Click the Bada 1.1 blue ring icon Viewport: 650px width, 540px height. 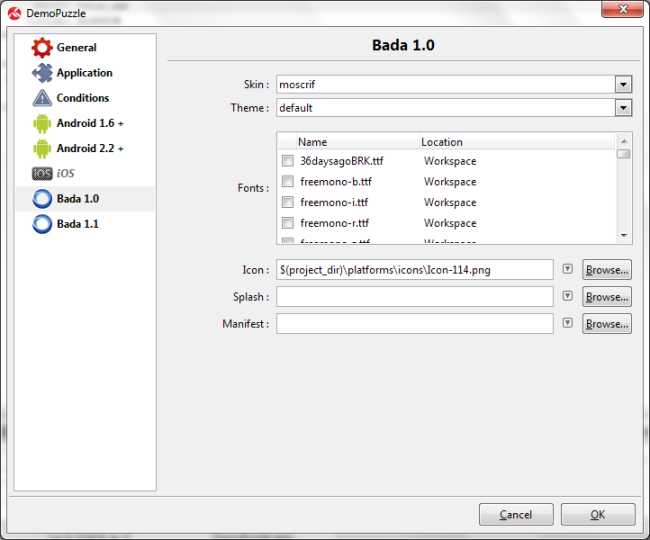coord(42,224)
